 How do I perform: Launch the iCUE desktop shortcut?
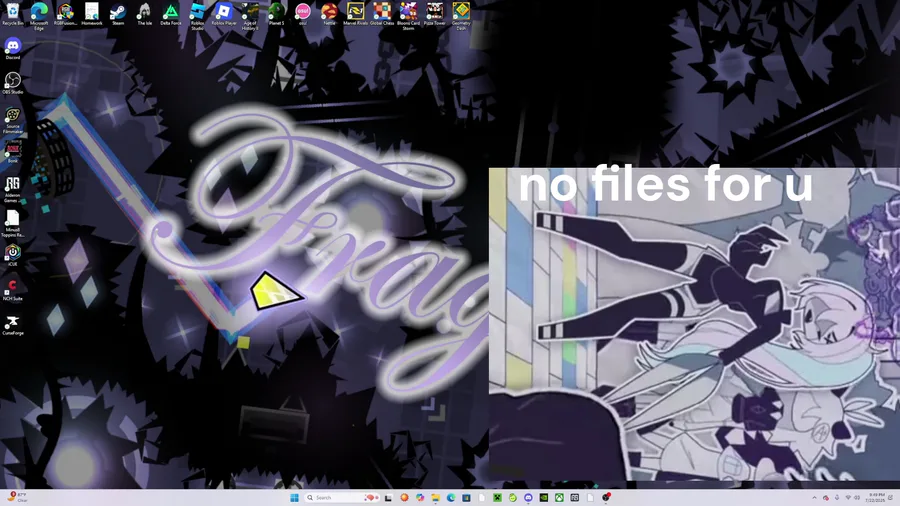tap(13, 255)
